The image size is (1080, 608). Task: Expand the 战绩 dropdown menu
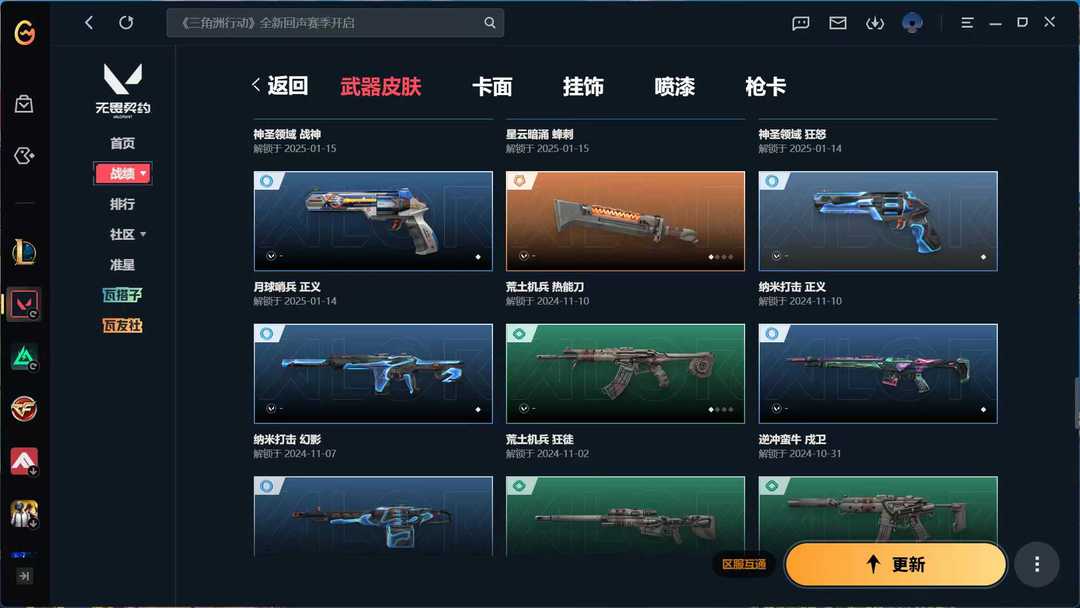(x=123, y=174)
